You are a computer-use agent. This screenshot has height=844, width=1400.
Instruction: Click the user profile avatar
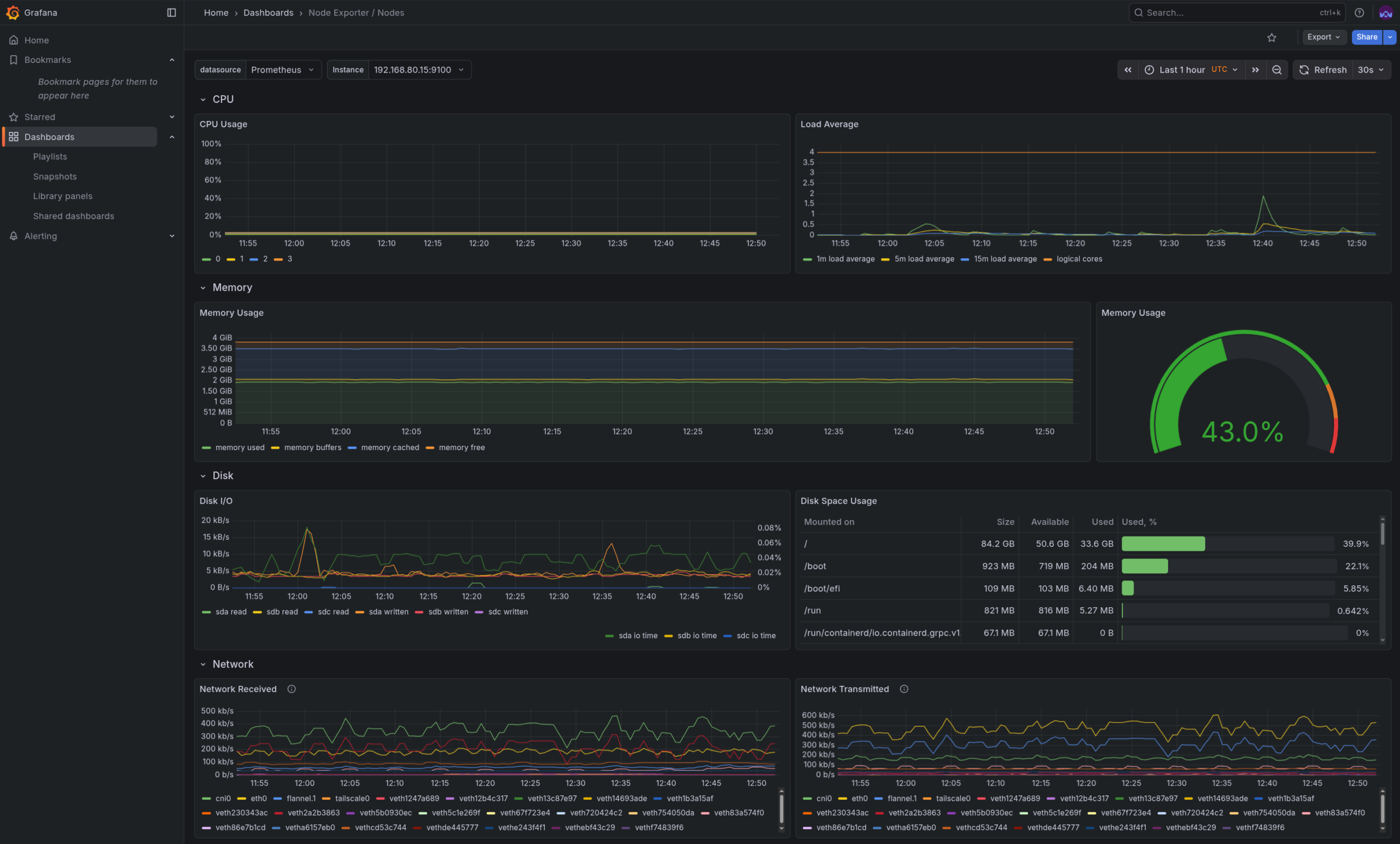pyautogui.click(x=1385, y=13)
